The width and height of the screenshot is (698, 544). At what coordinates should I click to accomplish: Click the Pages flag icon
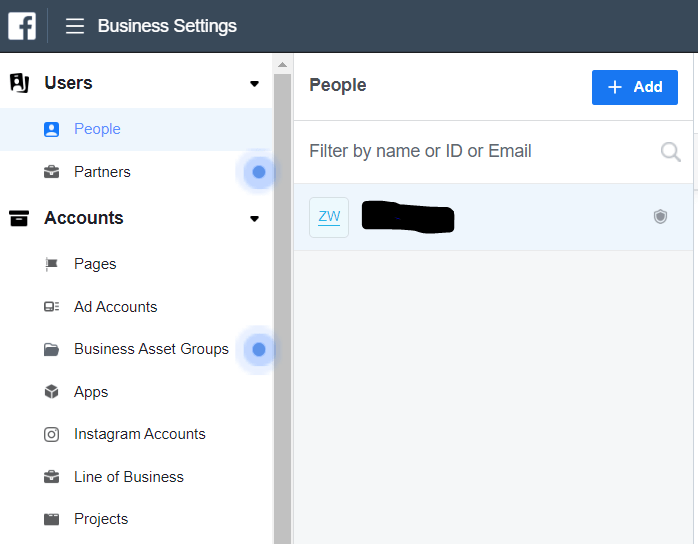(x=51, y=264)
